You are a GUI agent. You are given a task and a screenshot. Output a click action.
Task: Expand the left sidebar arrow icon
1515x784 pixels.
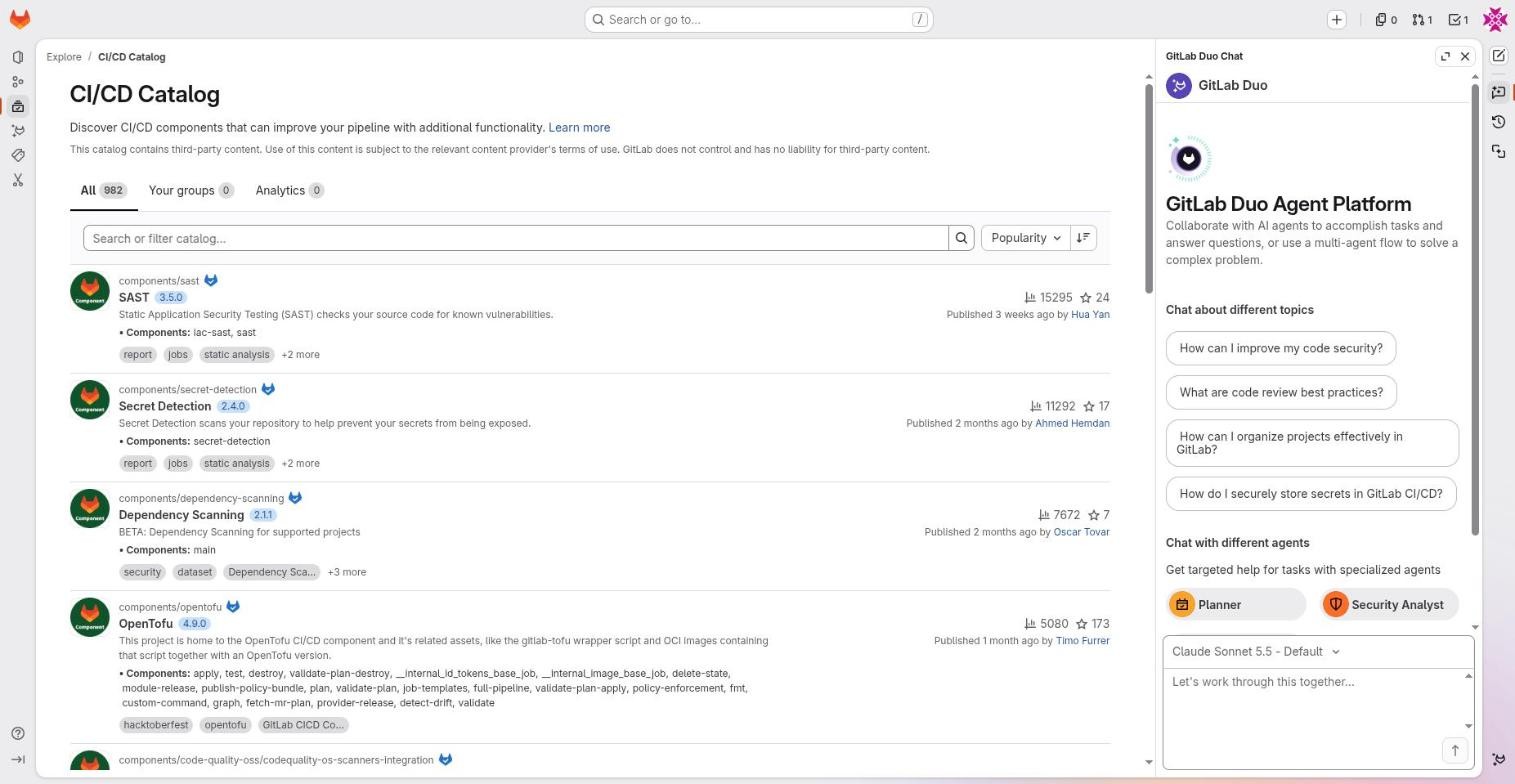[18, 759]
